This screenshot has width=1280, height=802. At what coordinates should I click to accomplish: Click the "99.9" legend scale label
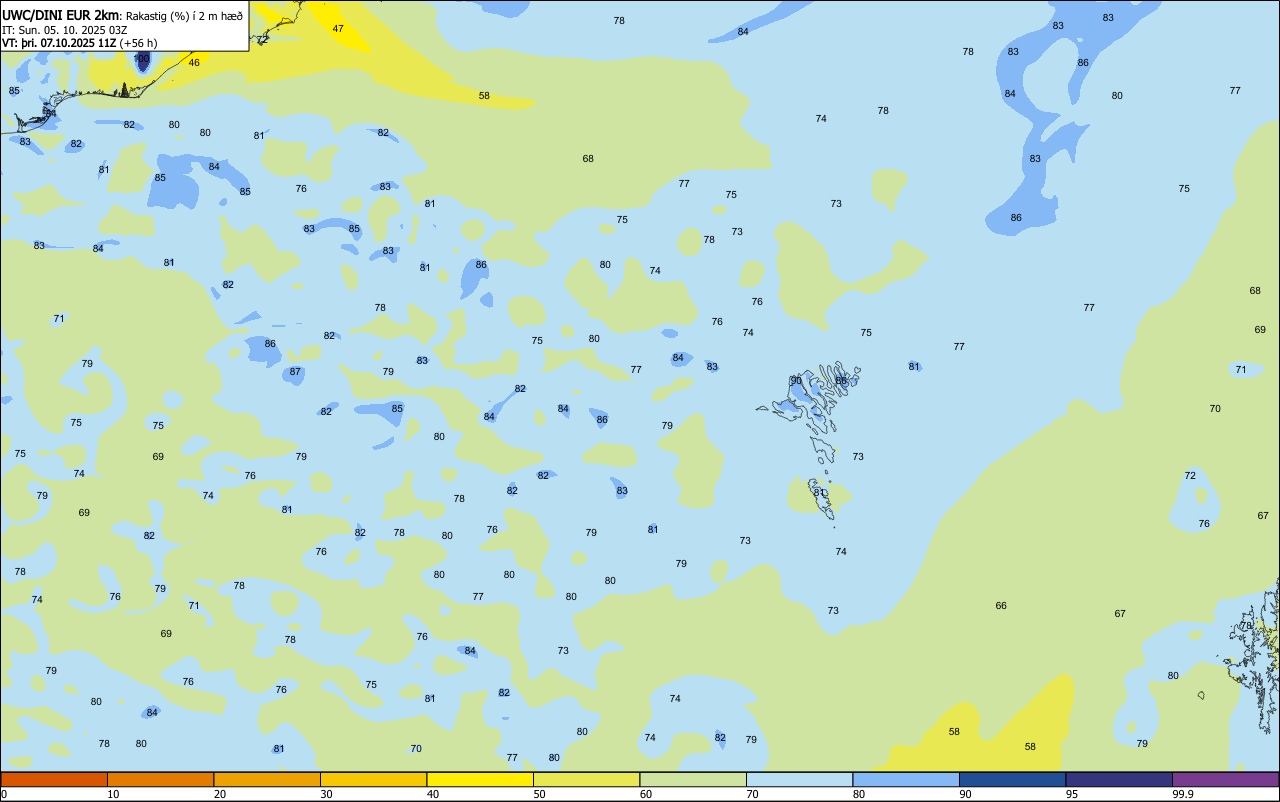(x=1183, y=794)
